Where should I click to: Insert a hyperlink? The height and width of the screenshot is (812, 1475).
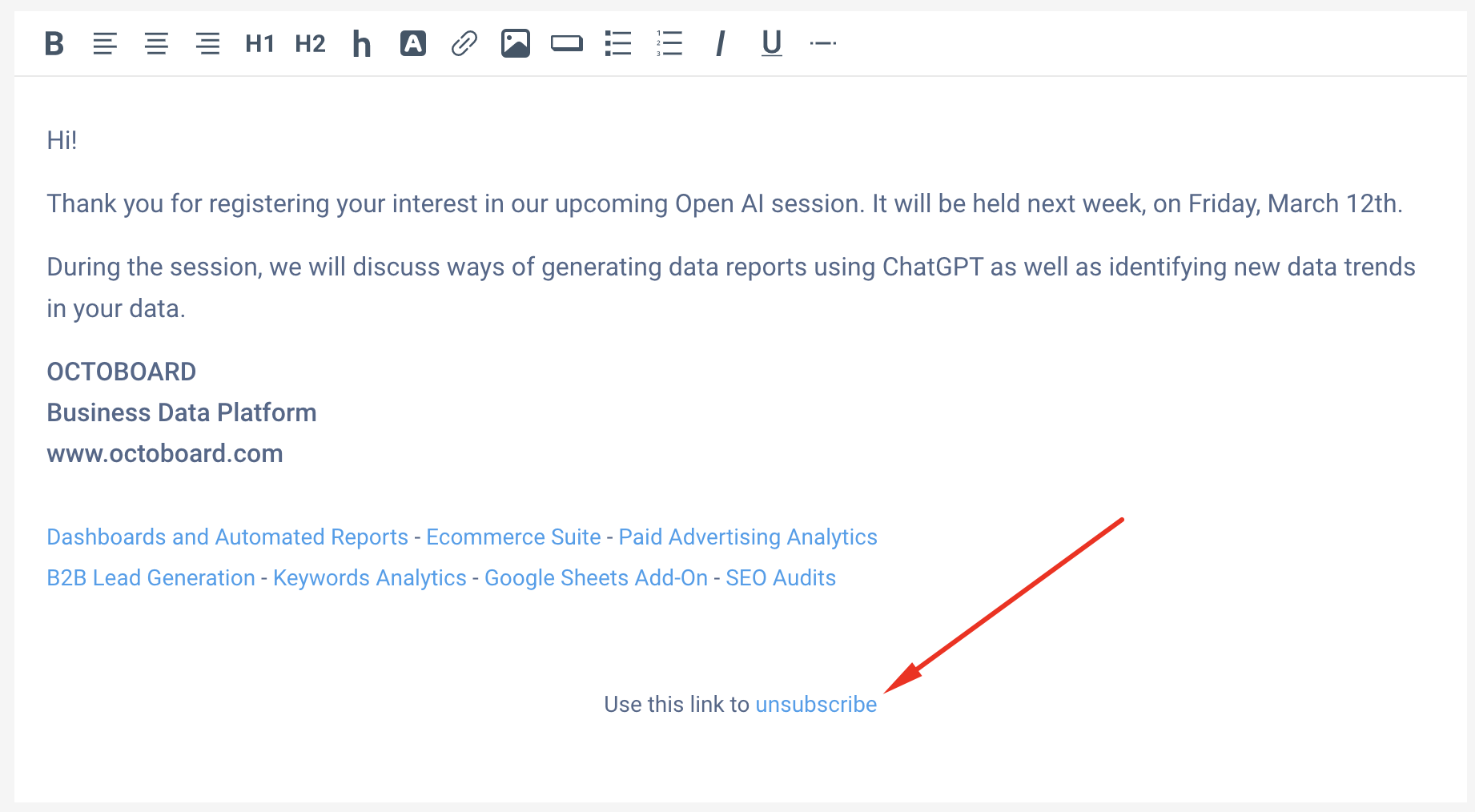[x=464, y=43]
